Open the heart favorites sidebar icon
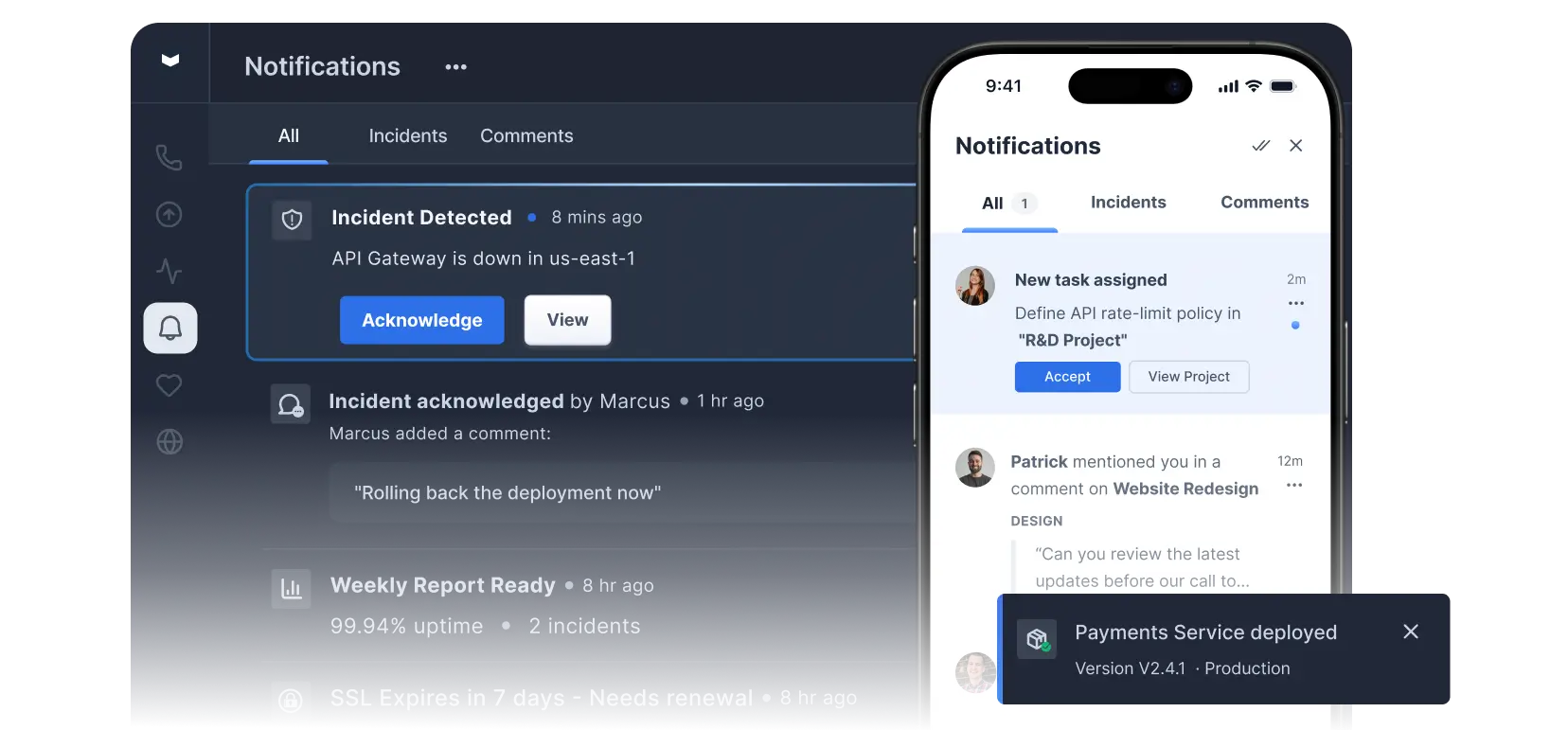Screen dimensions: 1568x730 coord(169,385)
